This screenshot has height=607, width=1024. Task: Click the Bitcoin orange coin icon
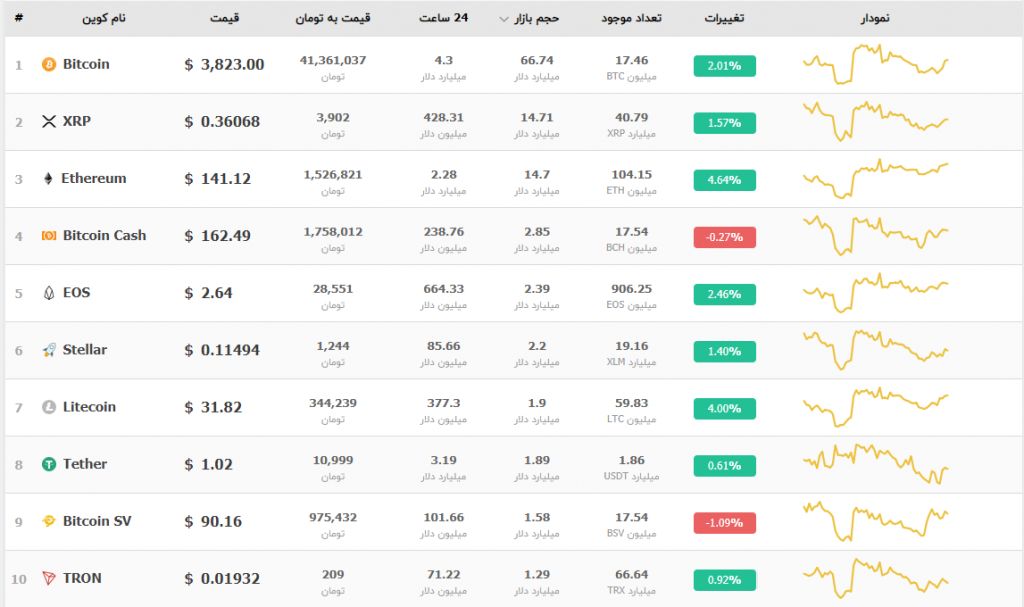(48, 65)
